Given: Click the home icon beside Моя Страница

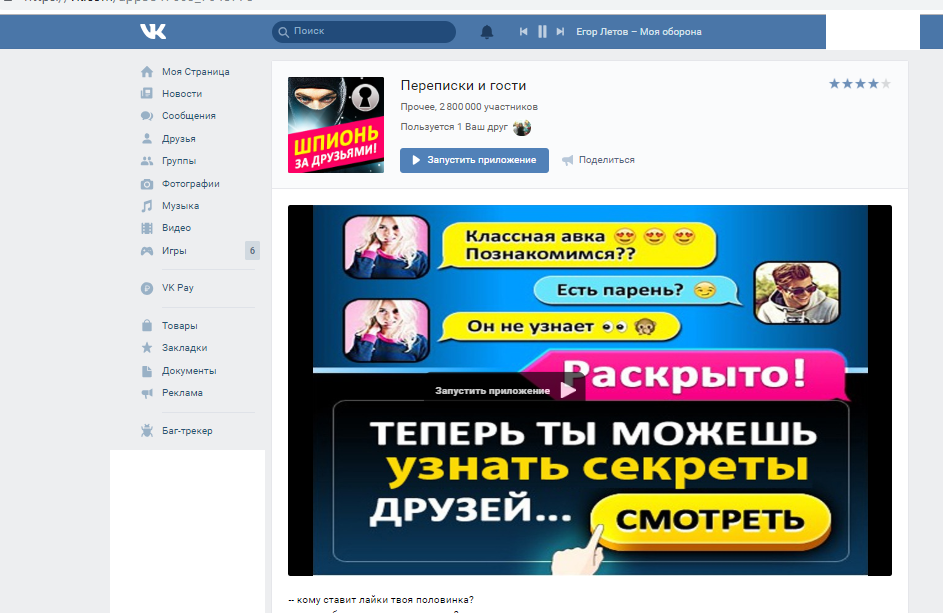Looking at the screenshot, I should coord(147,72).
